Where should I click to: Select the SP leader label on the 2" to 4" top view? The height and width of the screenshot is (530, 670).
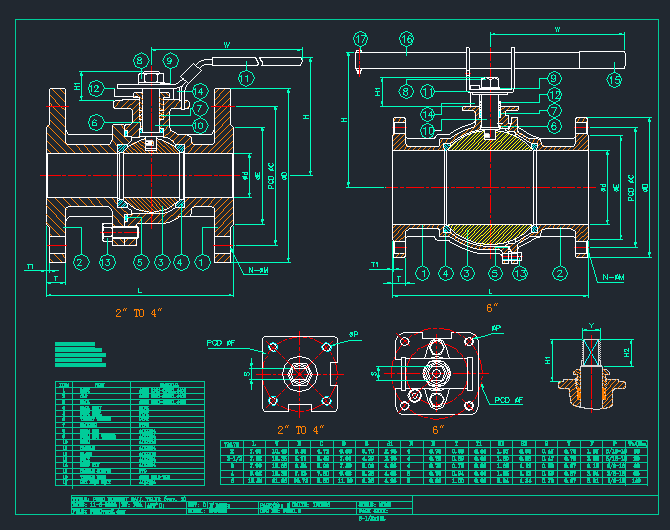354,335
